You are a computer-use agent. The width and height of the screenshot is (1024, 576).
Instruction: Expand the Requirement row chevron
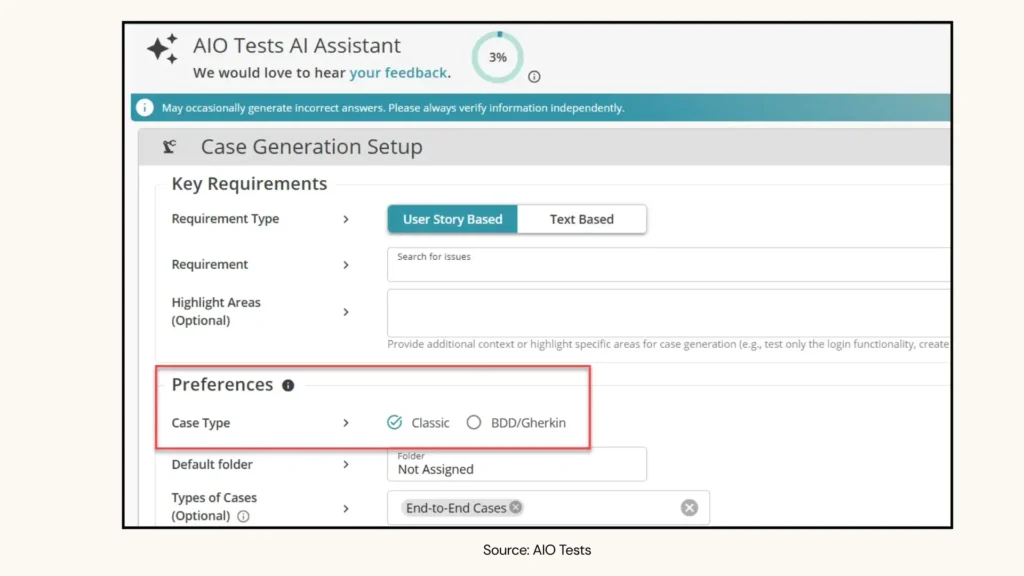345,264
